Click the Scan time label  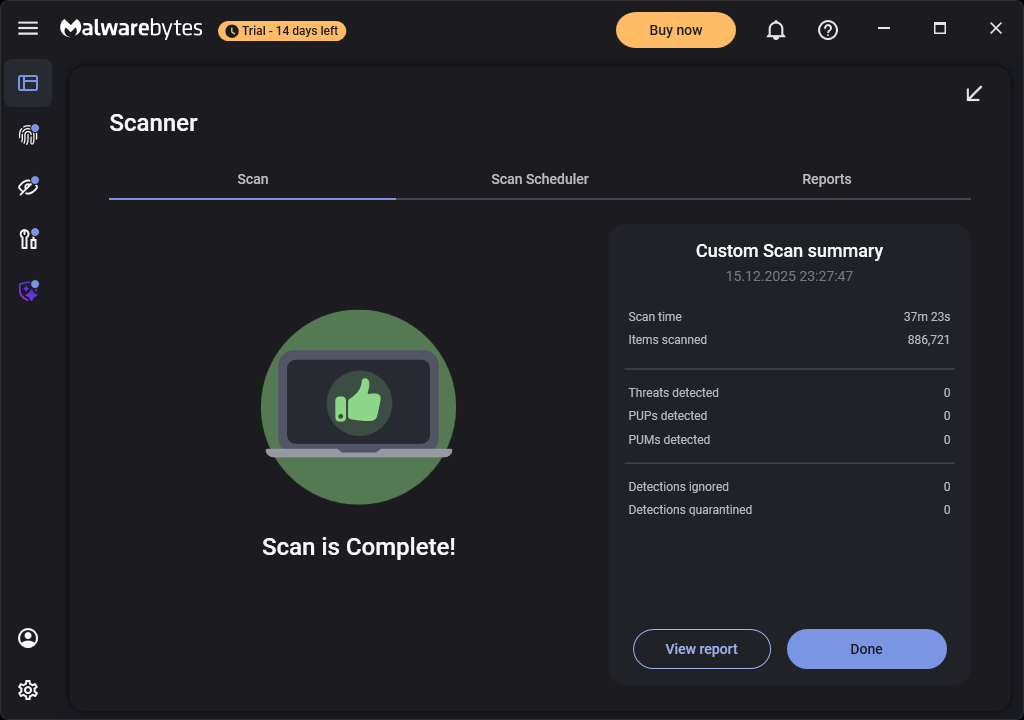[x=655, y=317]
